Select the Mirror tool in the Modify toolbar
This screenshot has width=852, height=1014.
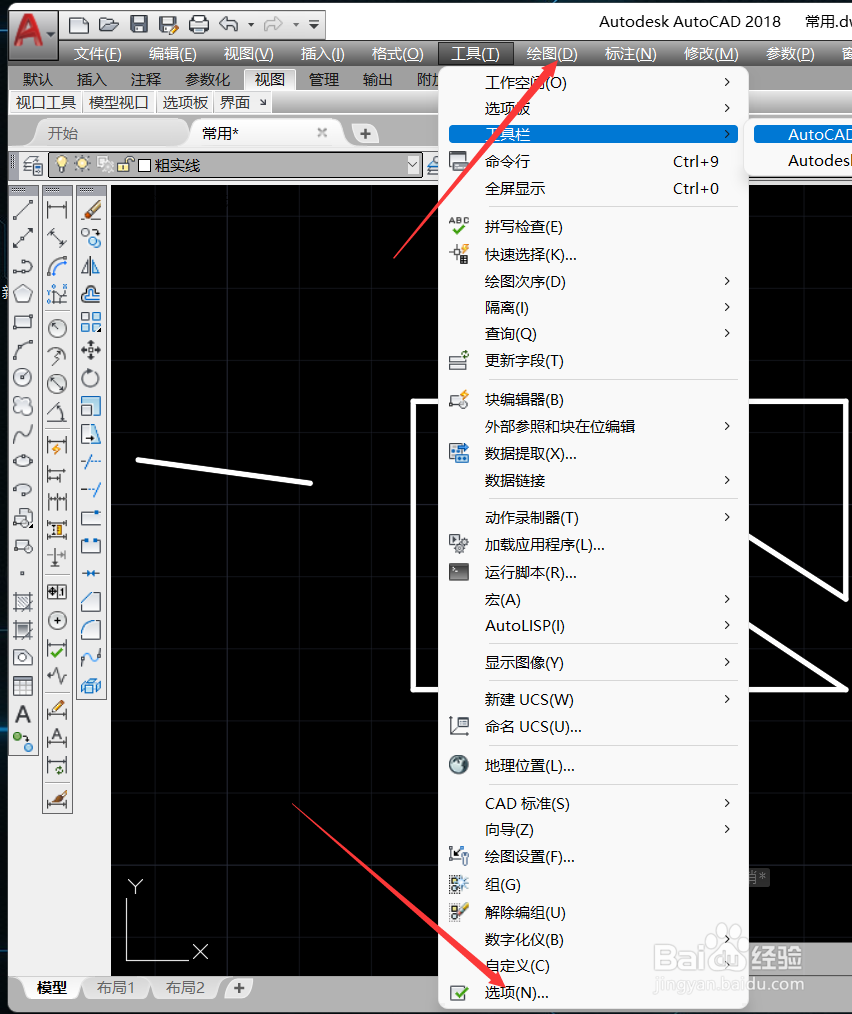pos(92,265)
